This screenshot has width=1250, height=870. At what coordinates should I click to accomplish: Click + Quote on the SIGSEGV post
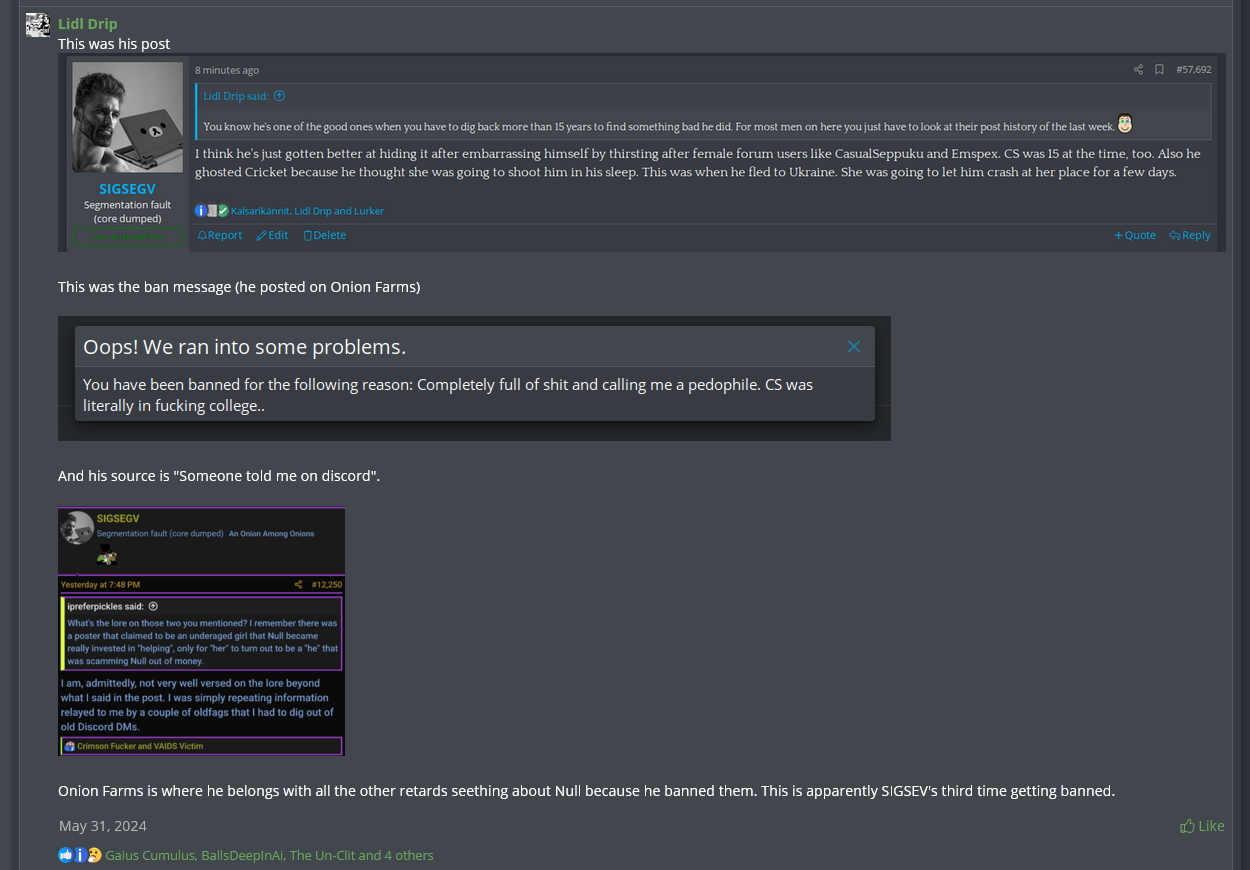click(x=1135, y=235)
